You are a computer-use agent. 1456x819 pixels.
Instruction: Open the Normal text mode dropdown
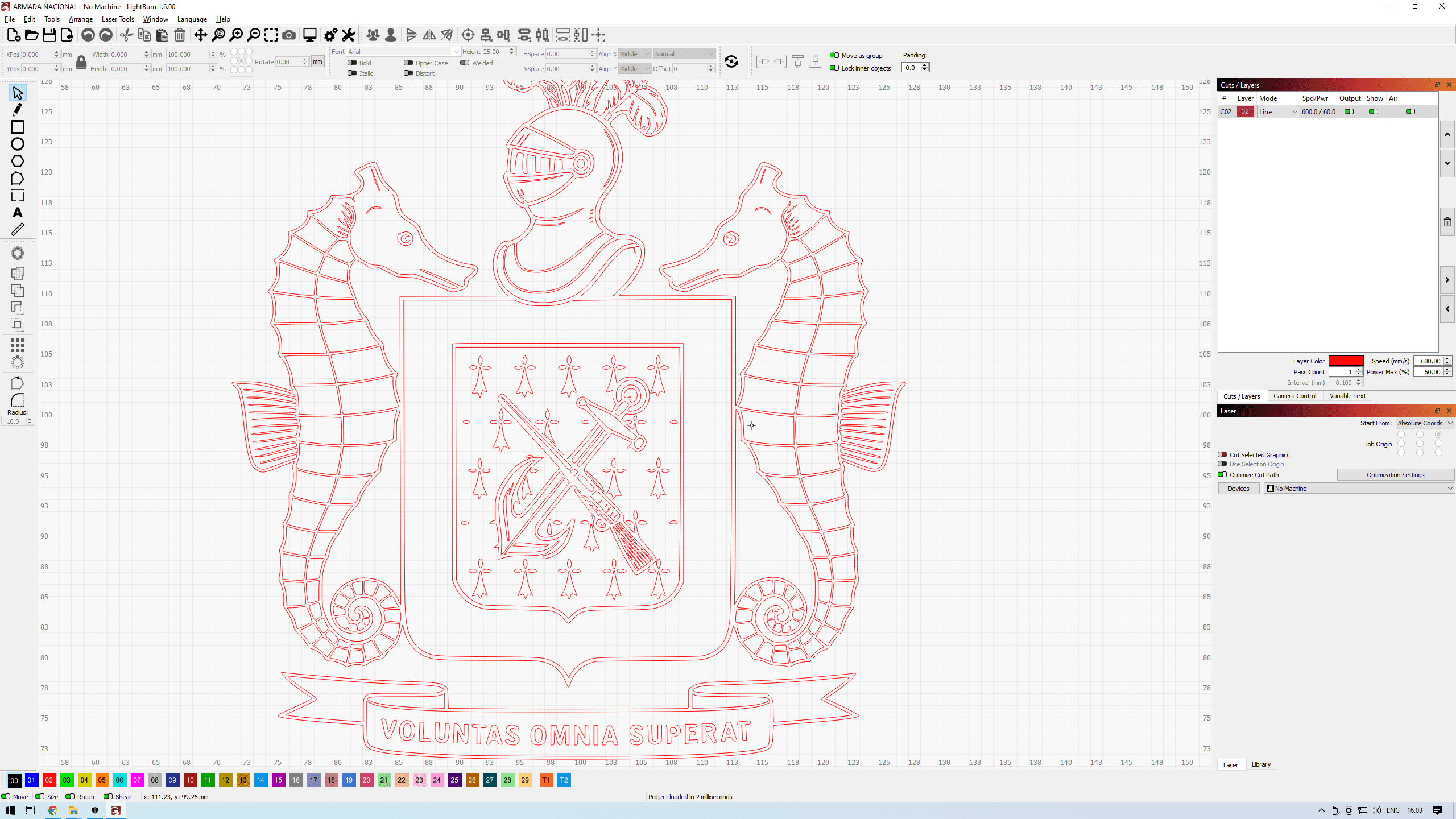point(684,54)
